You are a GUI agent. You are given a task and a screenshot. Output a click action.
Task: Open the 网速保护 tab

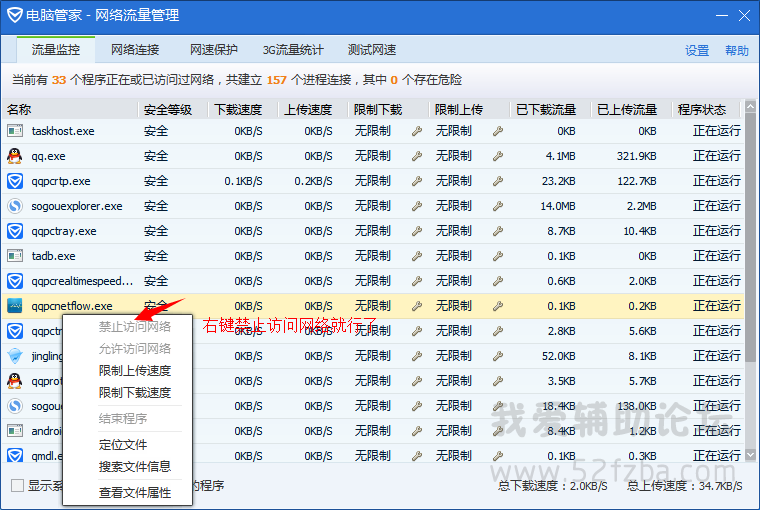(x=214, y=50)
